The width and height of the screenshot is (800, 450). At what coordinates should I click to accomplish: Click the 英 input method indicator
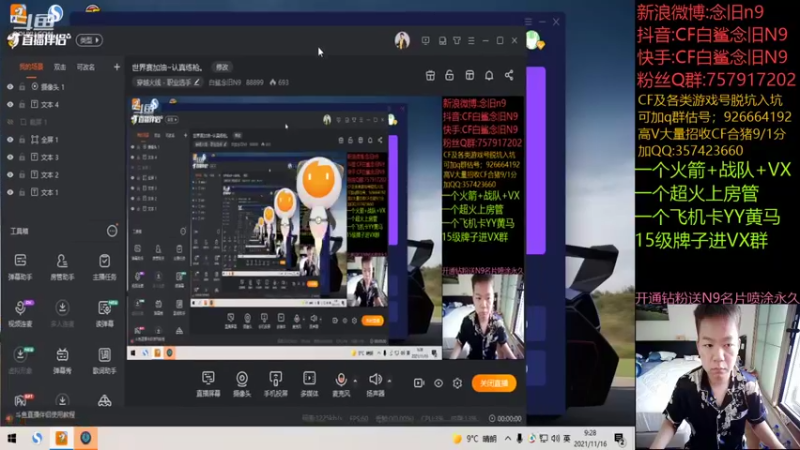[567, 439]
